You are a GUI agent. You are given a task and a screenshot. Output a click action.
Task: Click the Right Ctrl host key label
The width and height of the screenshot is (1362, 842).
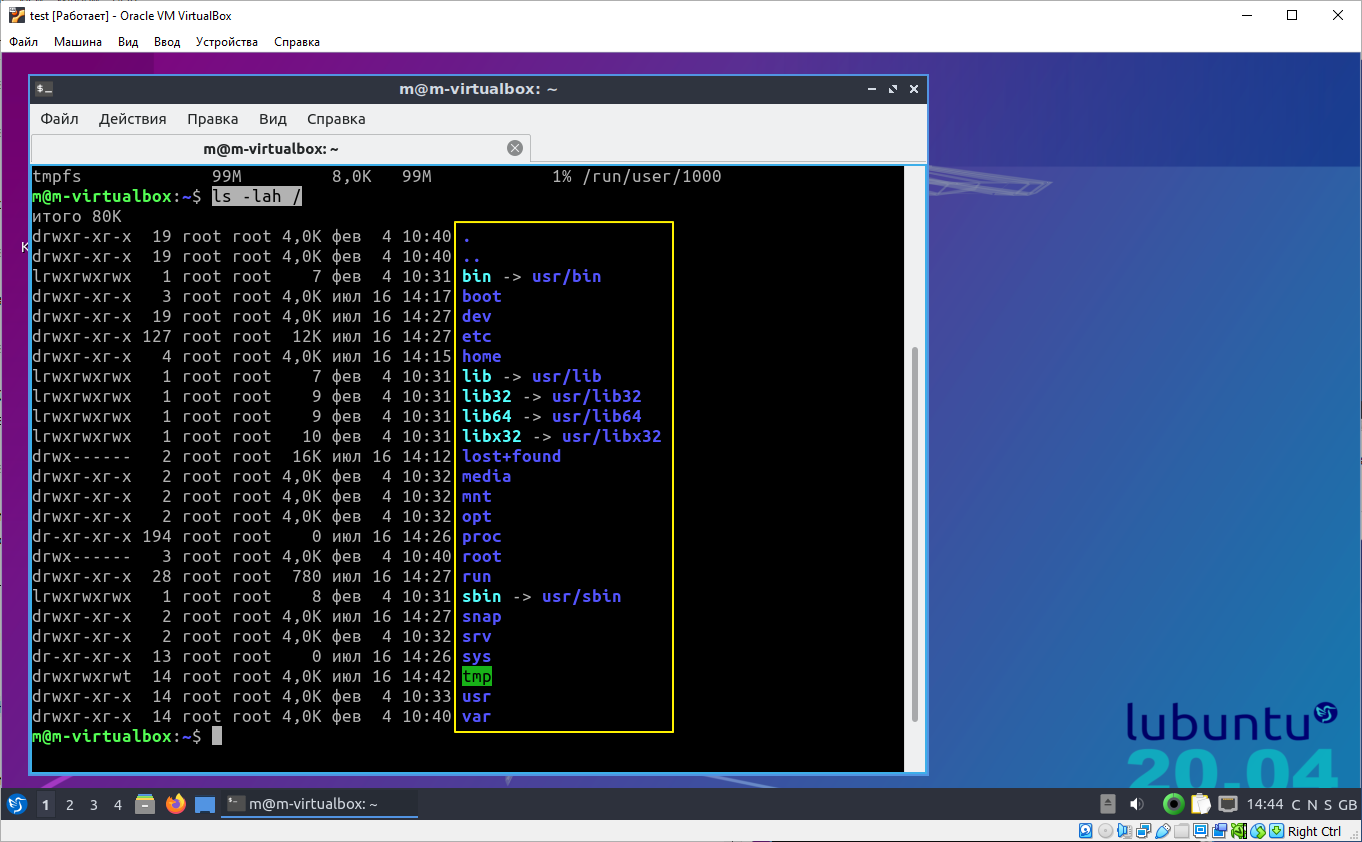click(1314, 831)
